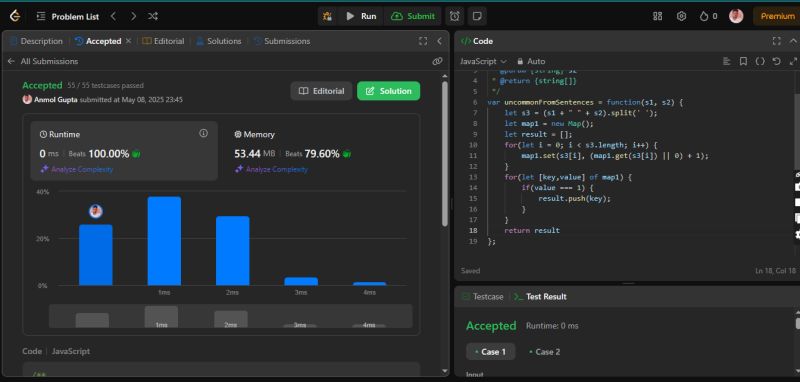Reset code with the undo arrow icon
Image resolution: width=800 pixels, height=382 pixels.
(x=777, y=61)
